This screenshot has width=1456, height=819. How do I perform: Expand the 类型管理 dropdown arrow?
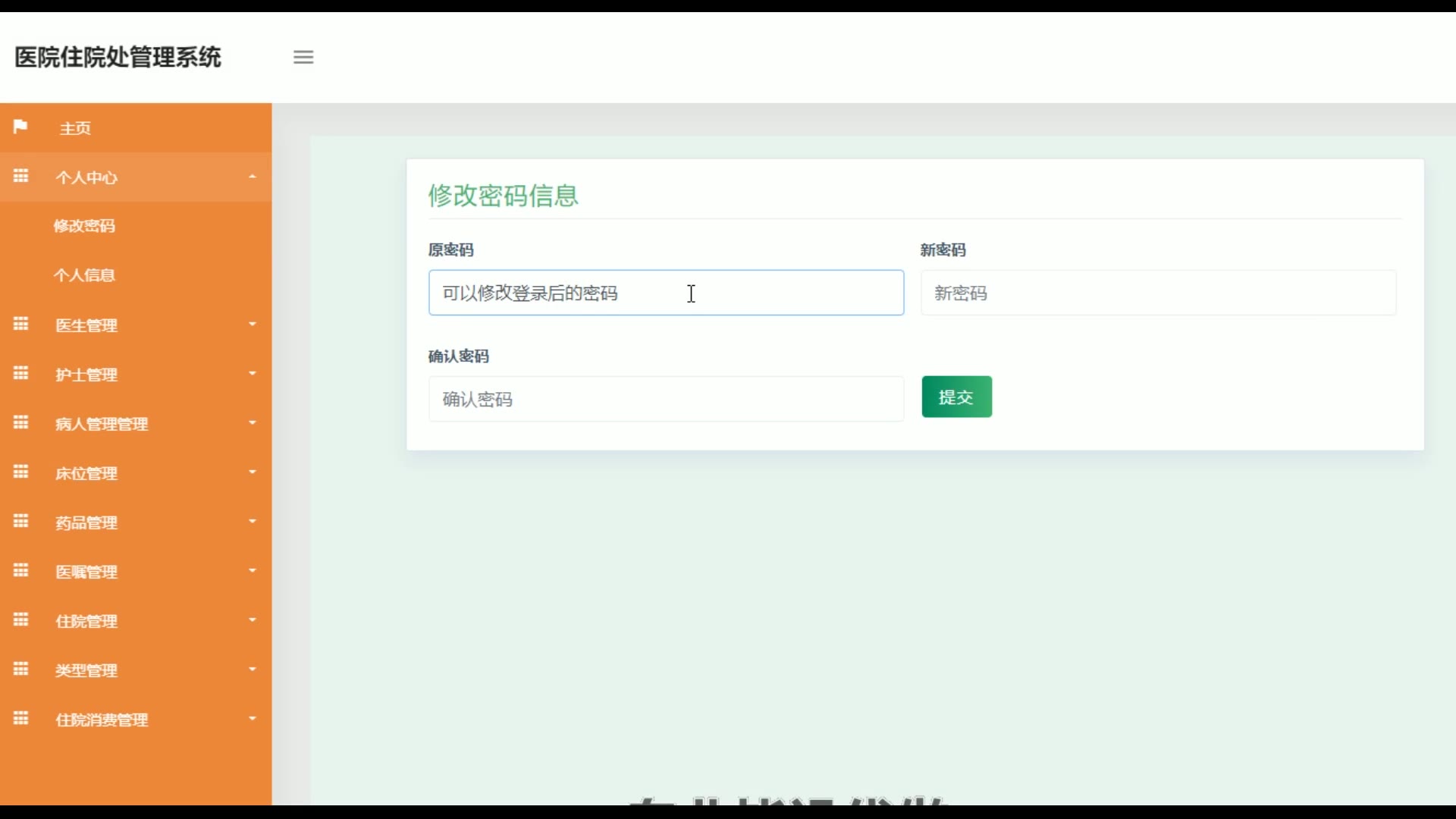253,670
